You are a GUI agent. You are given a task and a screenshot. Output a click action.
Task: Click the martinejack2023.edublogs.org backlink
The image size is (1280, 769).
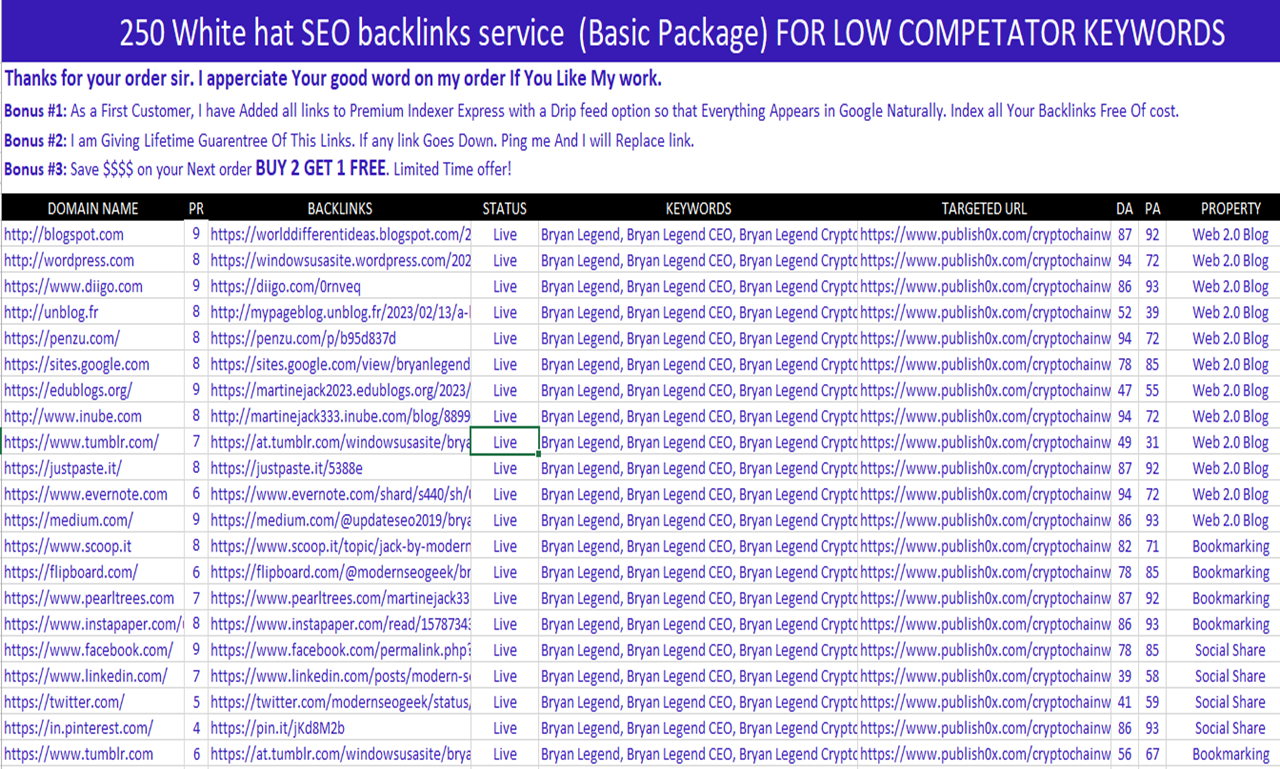[341, 390]
